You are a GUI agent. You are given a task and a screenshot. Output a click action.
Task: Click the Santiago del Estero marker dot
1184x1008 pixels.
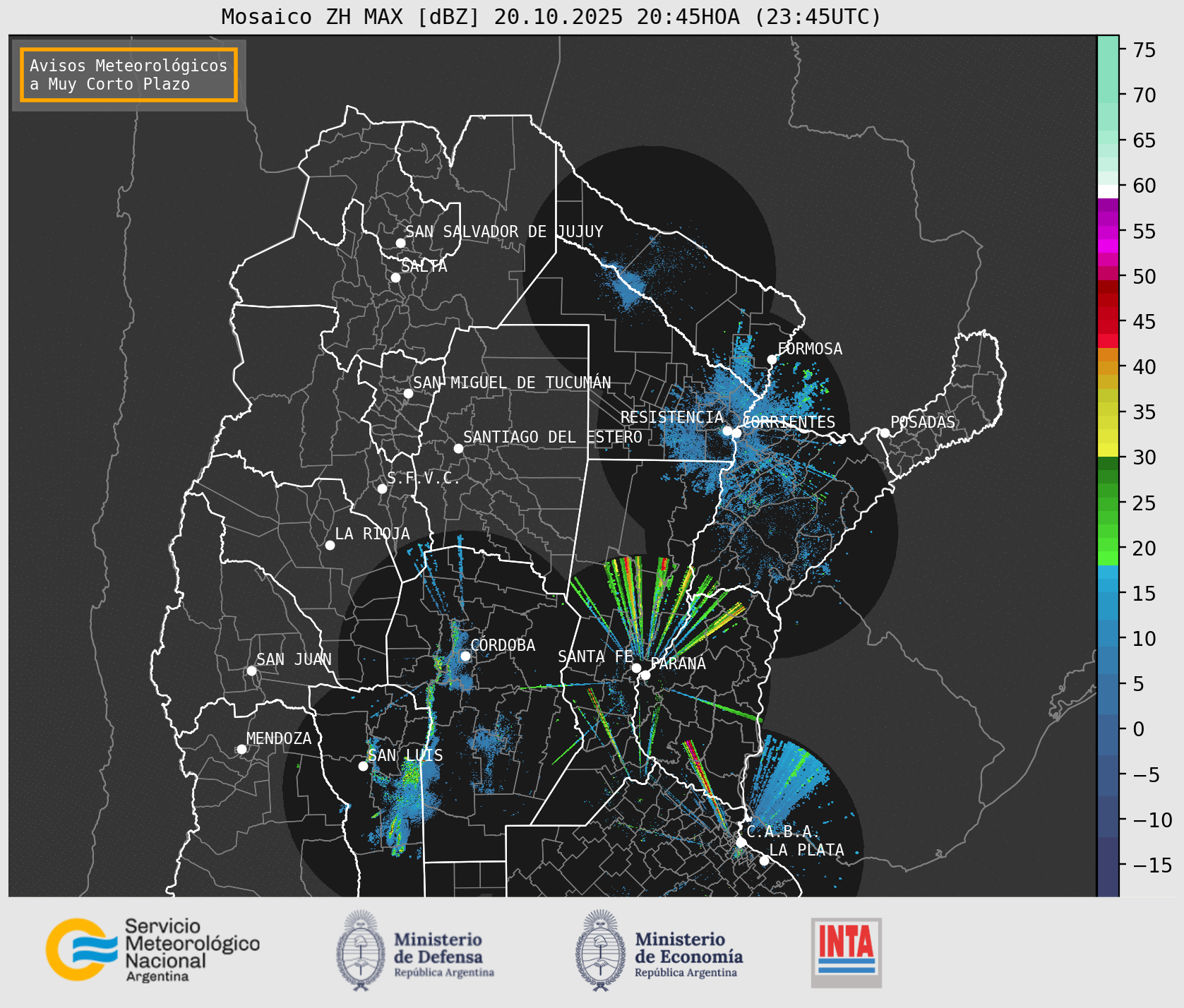point(458,448)
